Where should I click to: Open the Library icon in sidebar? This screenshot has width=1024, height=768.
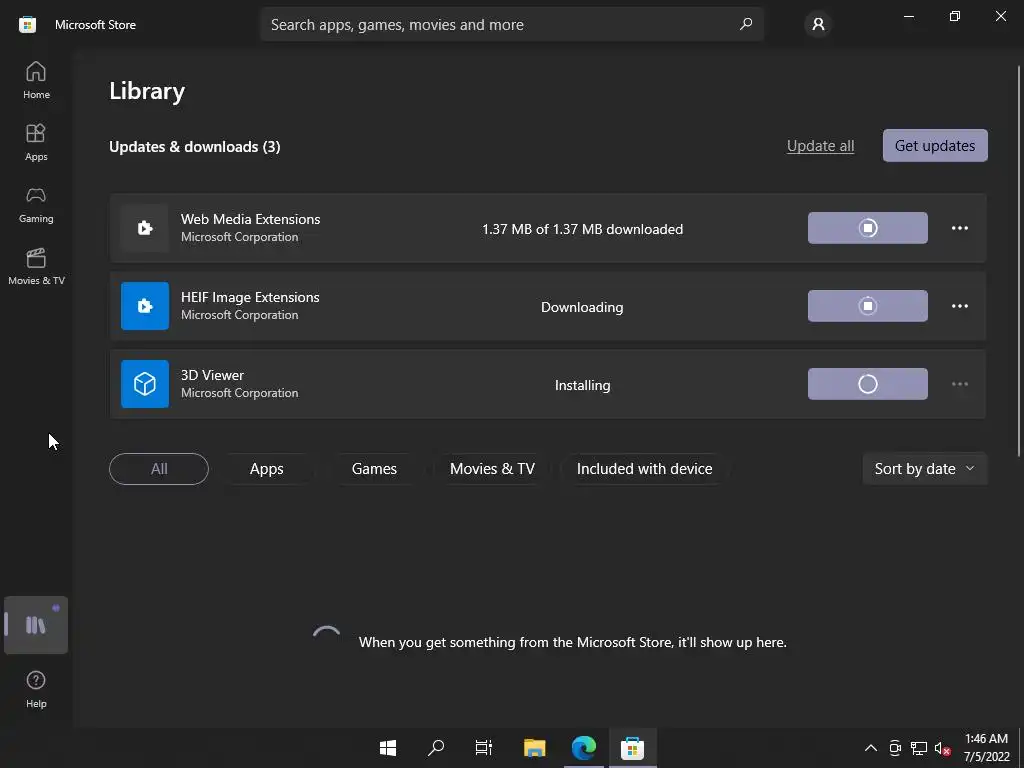point(36,625)
